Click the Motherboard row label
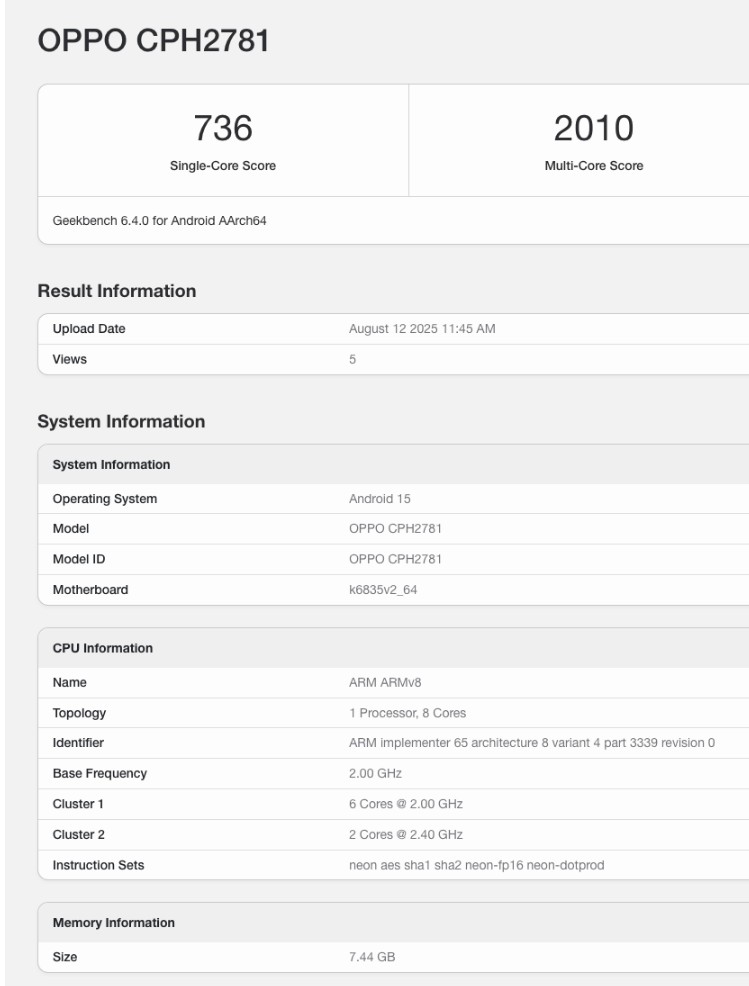The height and width of the screenshot is (986, 749). (91, 590)
